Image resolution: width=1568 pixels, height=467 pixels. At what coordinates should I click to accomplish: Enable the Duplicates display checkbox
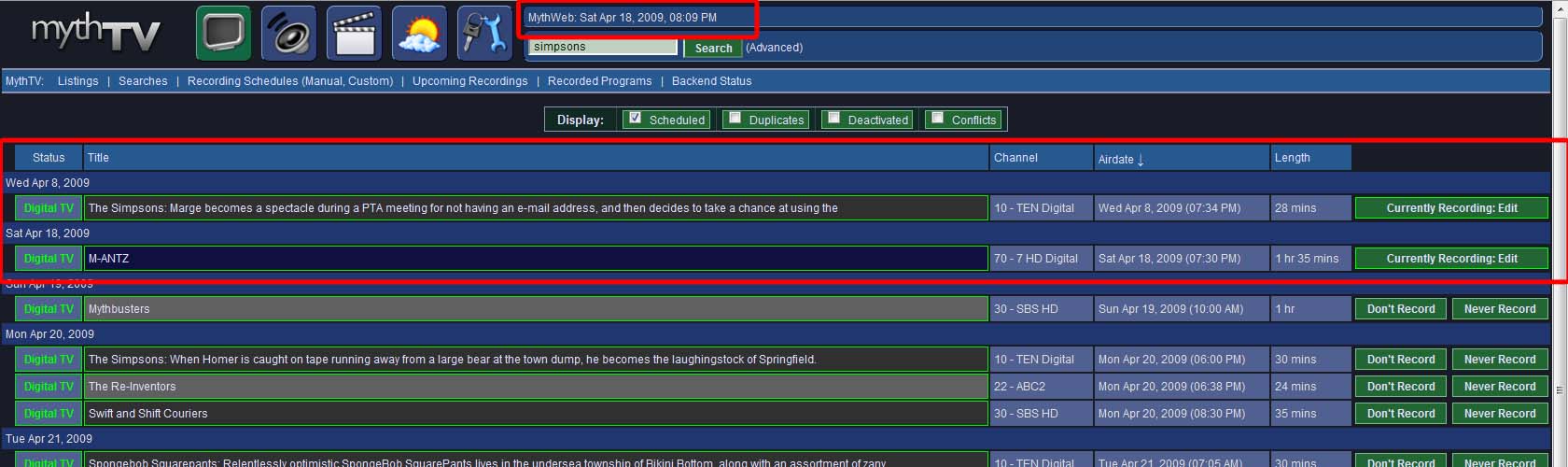point(735,118)
